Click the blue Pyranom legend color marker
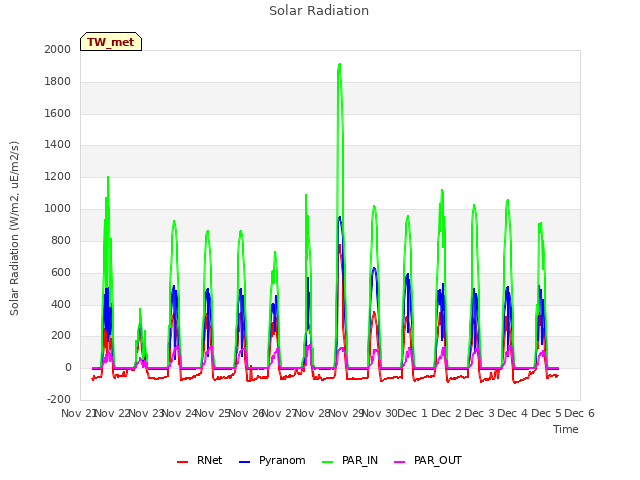The width and height of the screenshot is (640, 480). coord(244,462)
